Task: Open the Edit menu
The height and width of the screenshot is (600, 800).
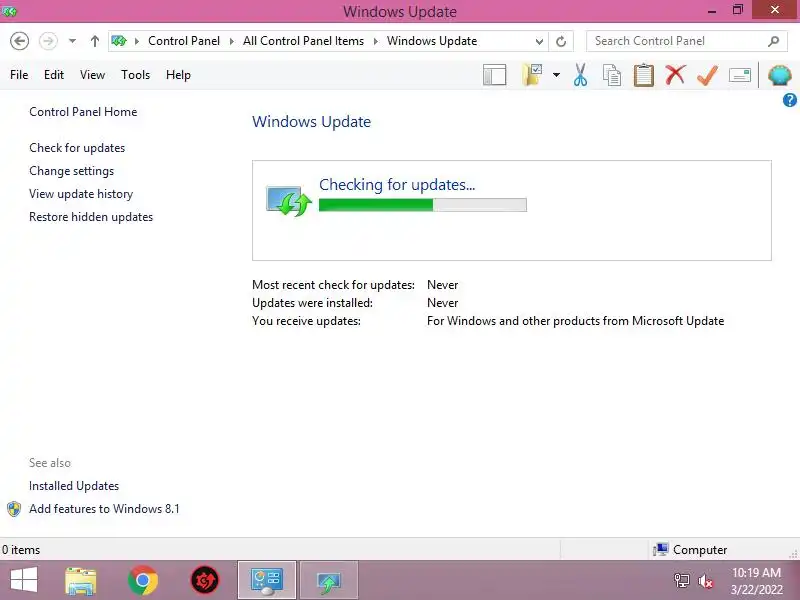Action: pos(54,74)
